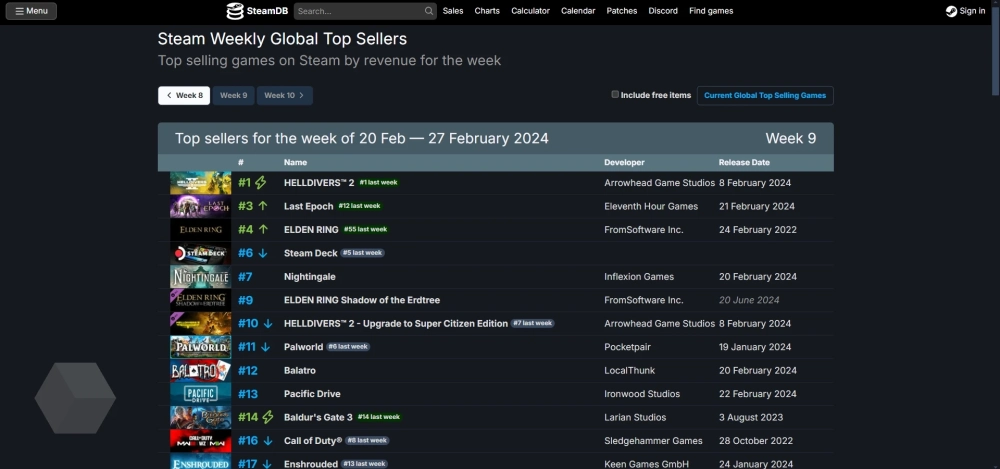Click the Balatro game capsule image
The width and height of the screenshot is (1000, 469).
200,370
